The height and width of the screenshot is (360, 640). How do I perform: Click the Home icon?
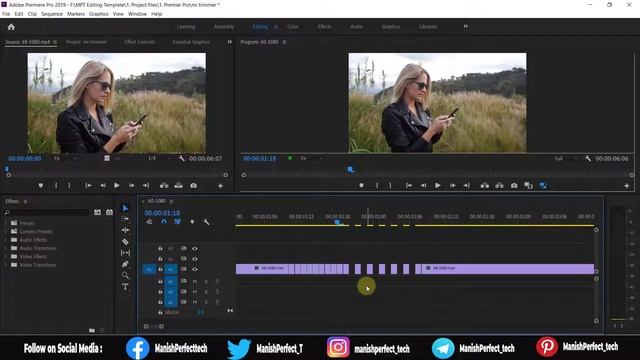[11, 27]
